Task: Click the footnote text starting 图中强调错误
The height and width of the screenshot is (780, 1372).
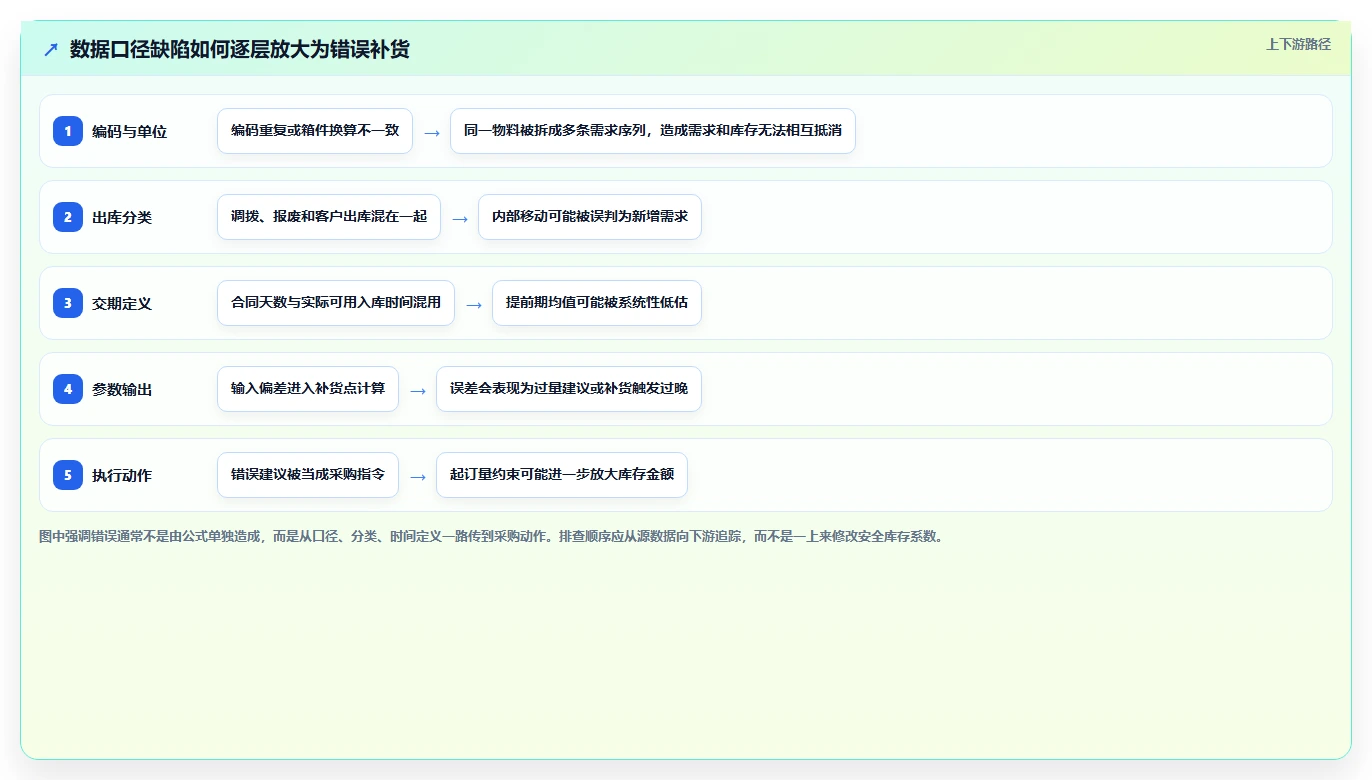Action: tap(491, 536)
